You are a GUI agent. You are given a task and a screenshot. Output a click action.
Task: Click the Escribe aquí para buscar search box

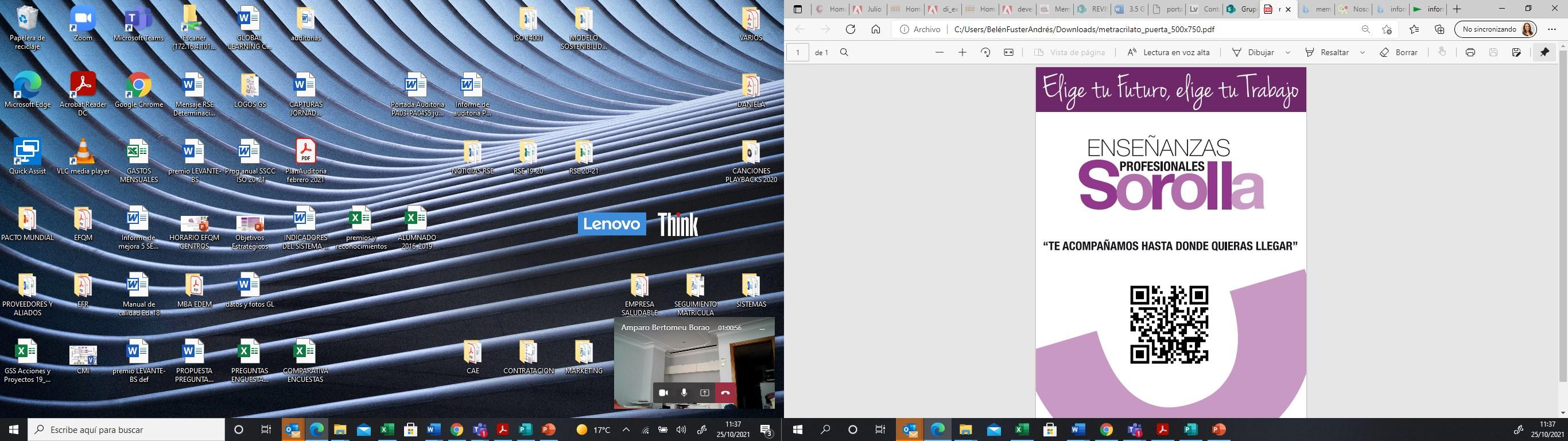tap(126, 430)
